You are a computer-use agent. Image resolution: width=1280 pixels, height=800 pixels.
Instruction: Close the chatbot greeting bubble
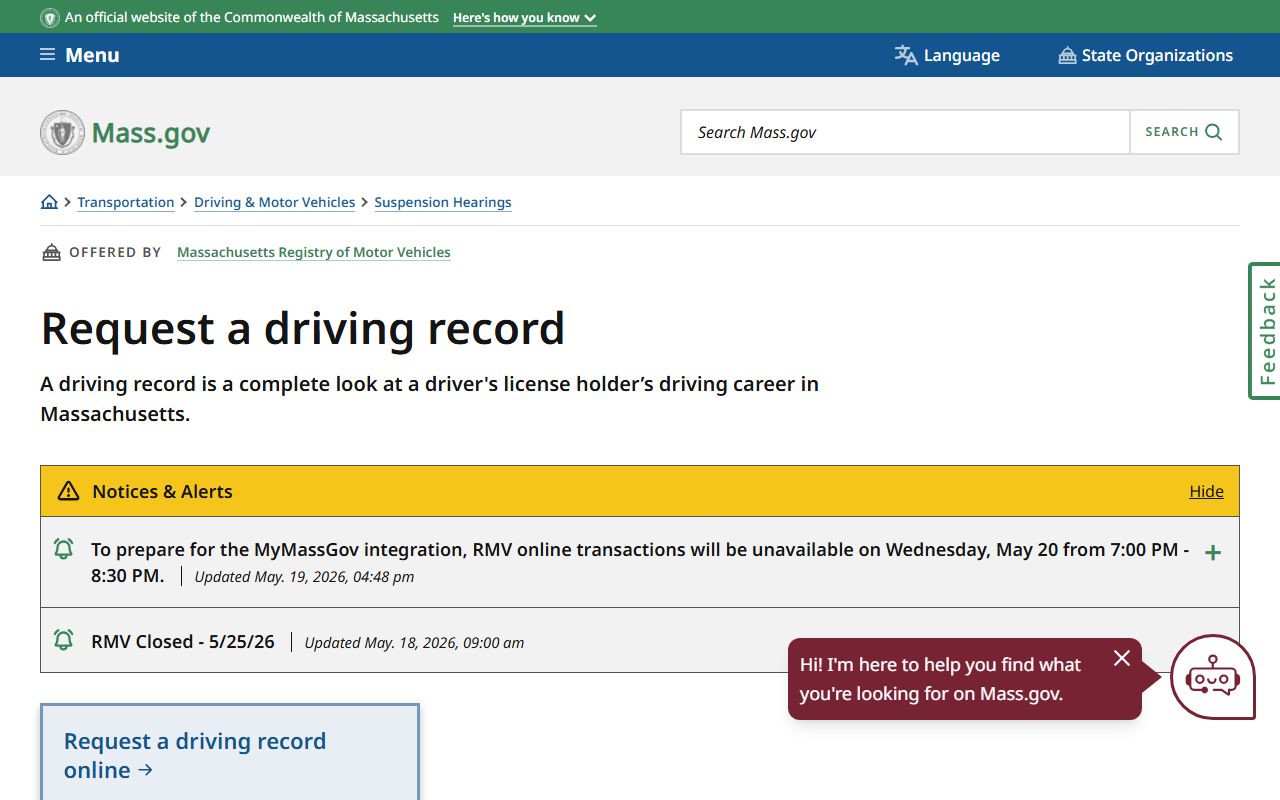(1122, 658)
